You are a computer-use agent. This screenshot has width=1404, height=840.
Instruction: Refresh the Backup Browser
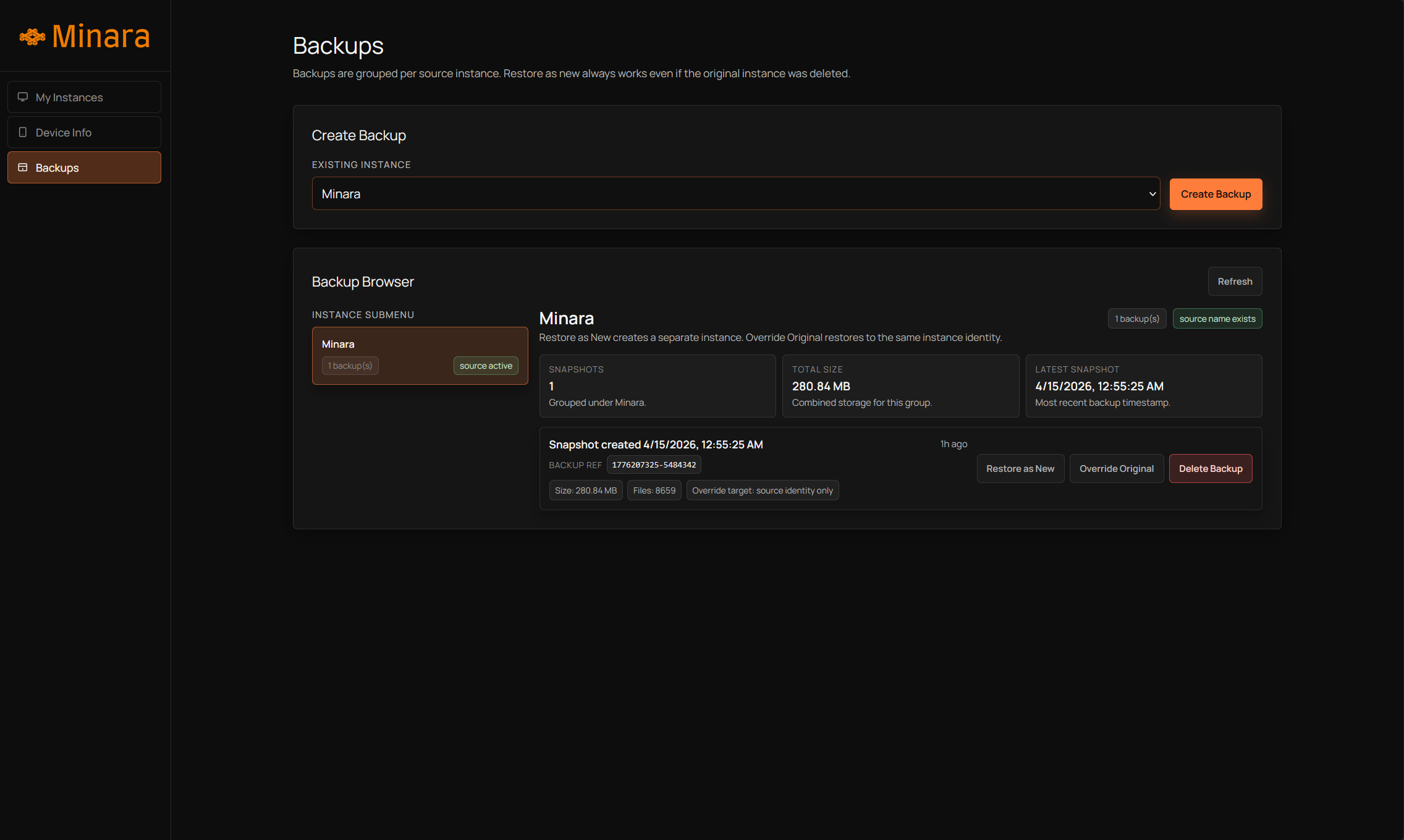coord(1235,282)
